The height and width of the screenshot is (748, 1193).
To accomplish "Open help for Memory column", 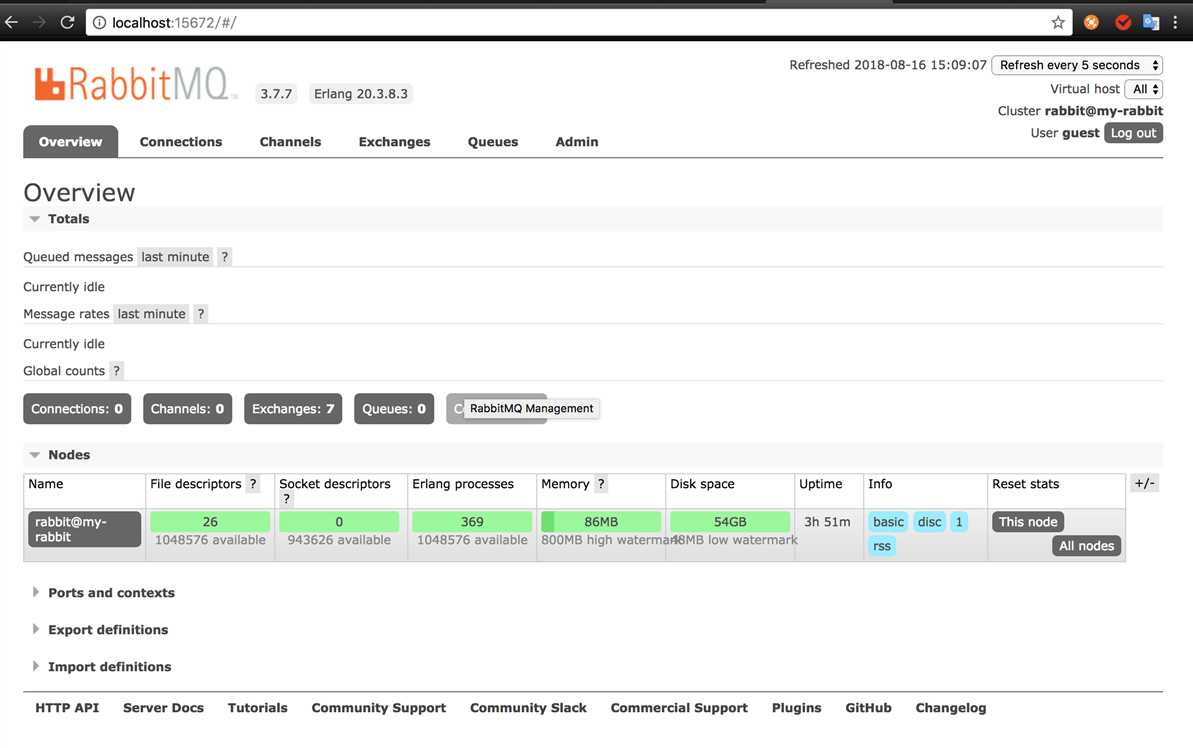I will tap(601, 484).
